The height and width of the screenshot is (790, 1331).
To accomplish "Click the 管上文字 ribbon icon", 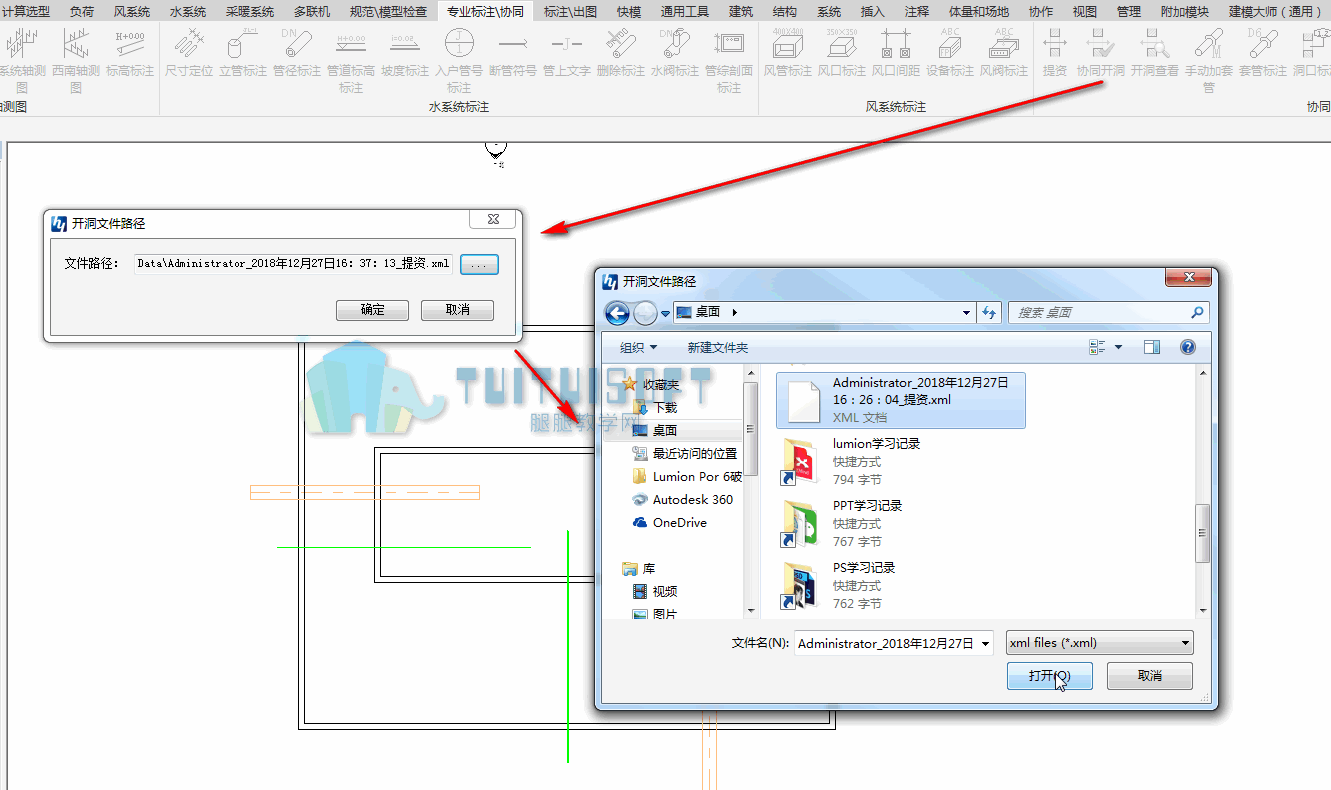I will 567,52.
